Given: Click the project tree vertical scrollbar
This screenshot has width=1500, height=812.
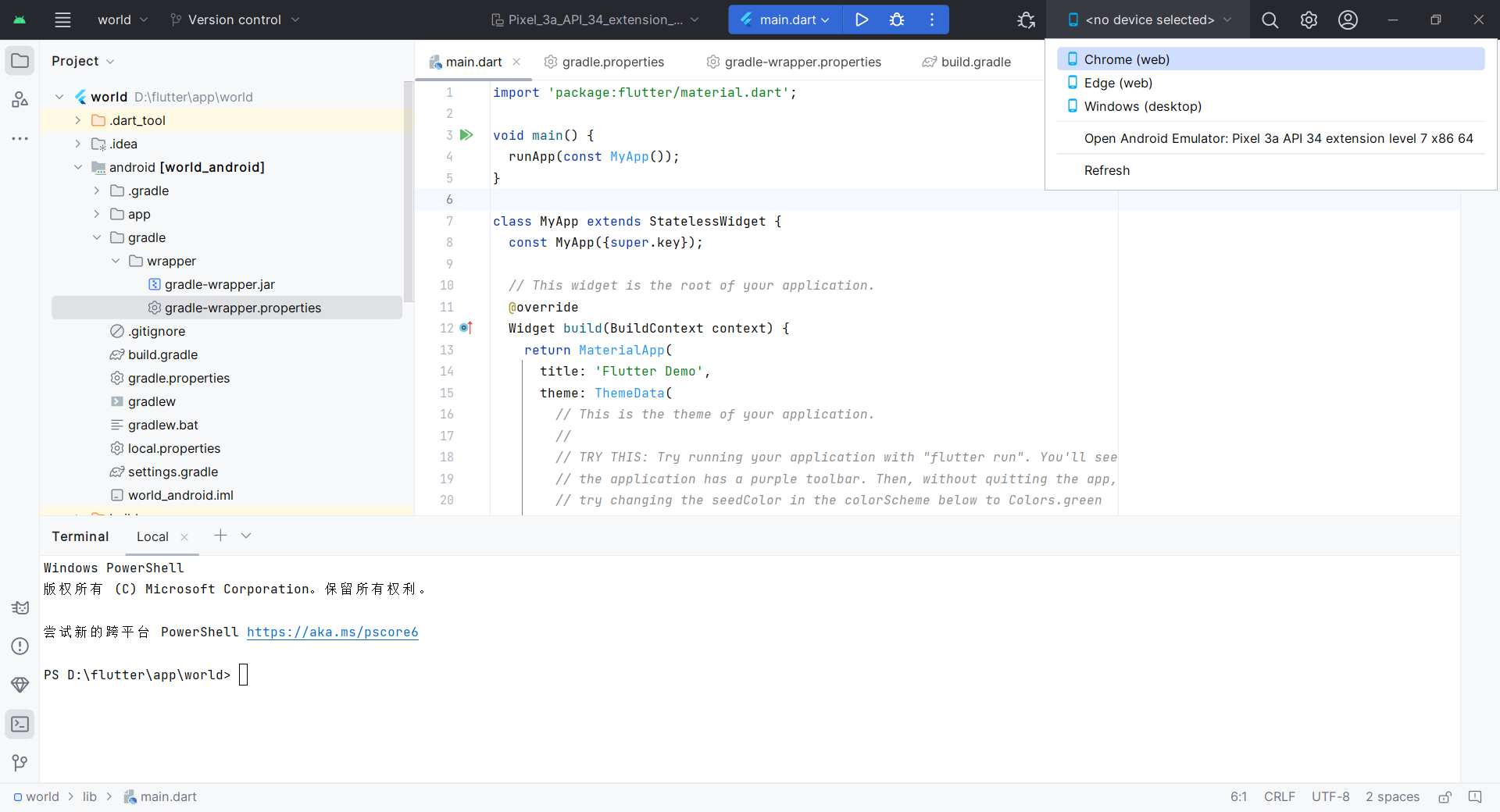Looking at the screenshot, I should pyautogui.click(x=408, y=191).
